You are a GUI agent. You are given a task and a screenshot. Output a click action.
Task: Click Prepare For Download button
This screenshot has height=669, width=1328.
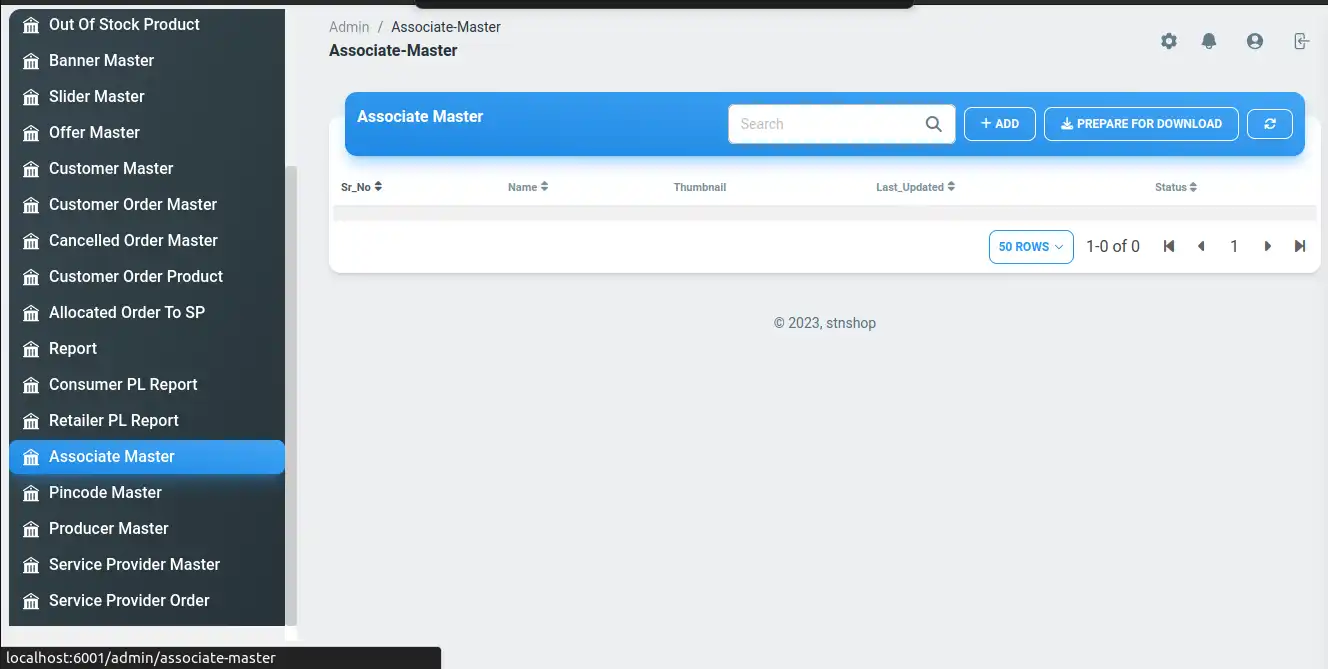pyautogui.click(x=1141, y=124)
